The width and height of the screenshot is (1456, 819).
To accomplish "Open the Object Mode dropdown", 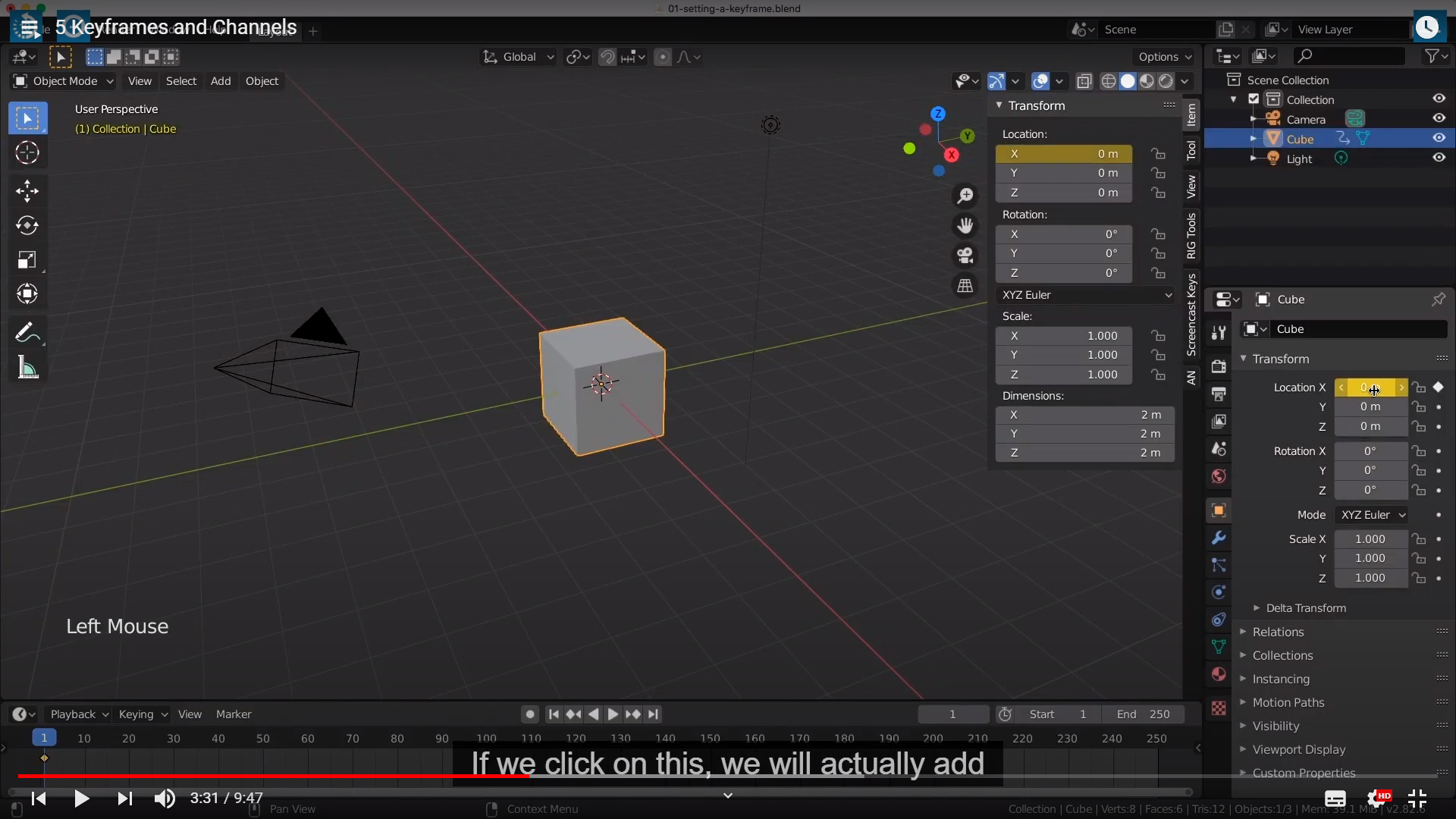I will click(x=64, y=81).
